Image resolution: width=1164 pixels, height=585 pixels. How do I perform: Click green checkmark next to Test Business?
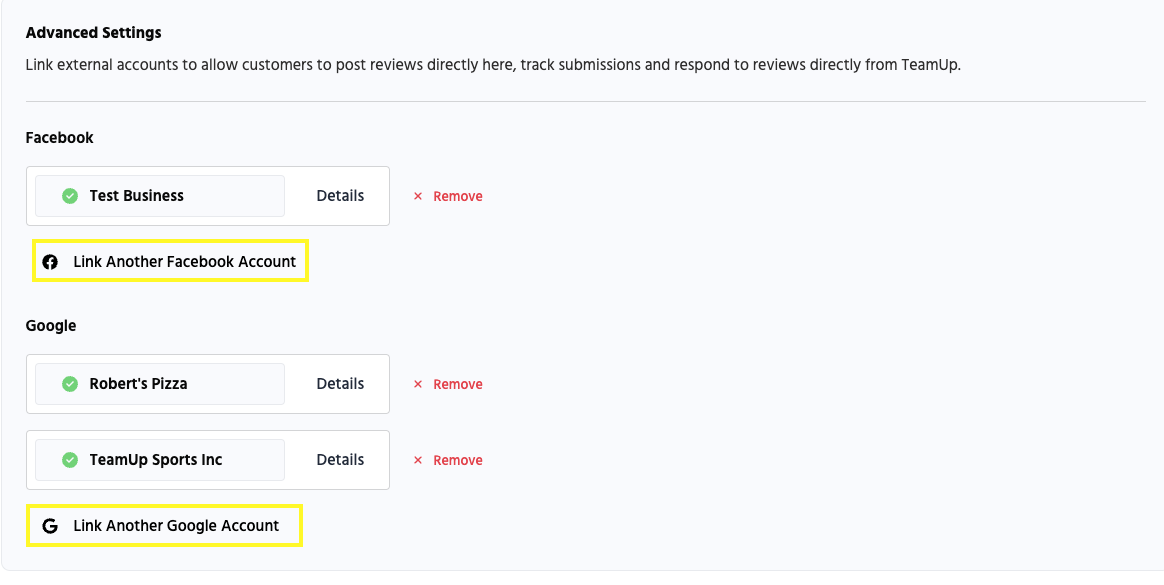[x=70, y=196]
